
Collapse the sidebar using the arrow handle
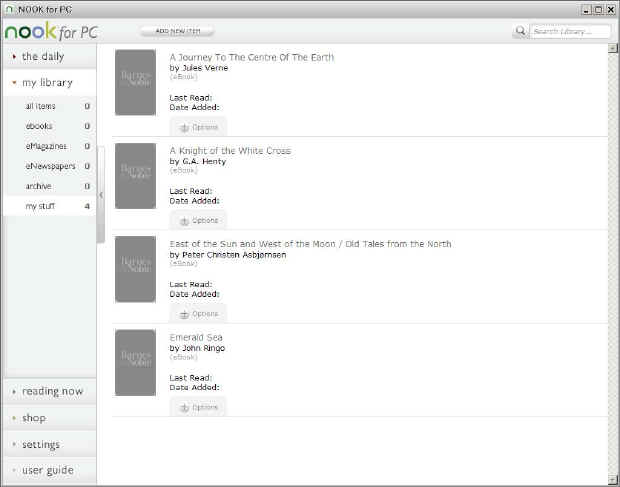coord(101,195)
